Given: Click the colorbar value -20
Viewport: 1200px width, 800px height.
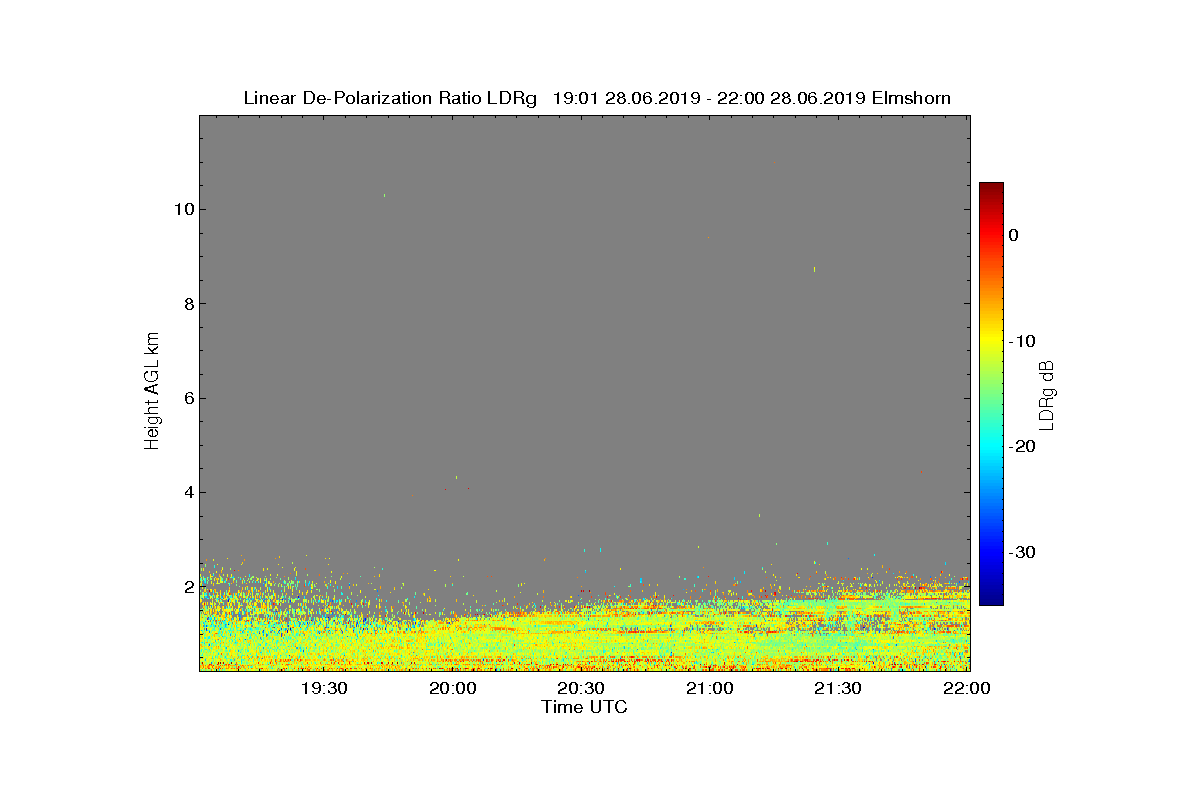Looking at the screenshot, I should (1021, 446).
